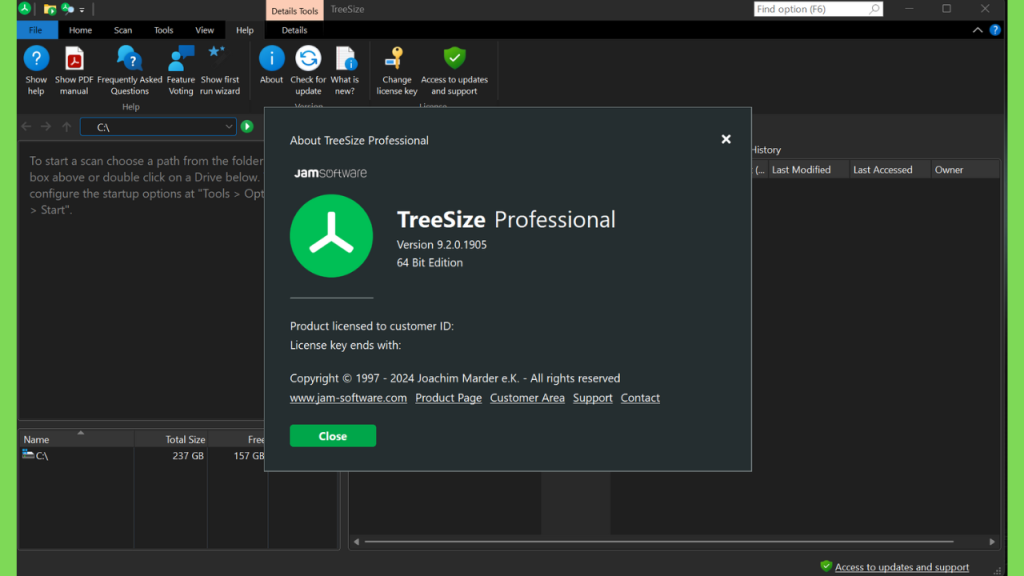
Task: Open the History tab
Action: tap(765, 150)
